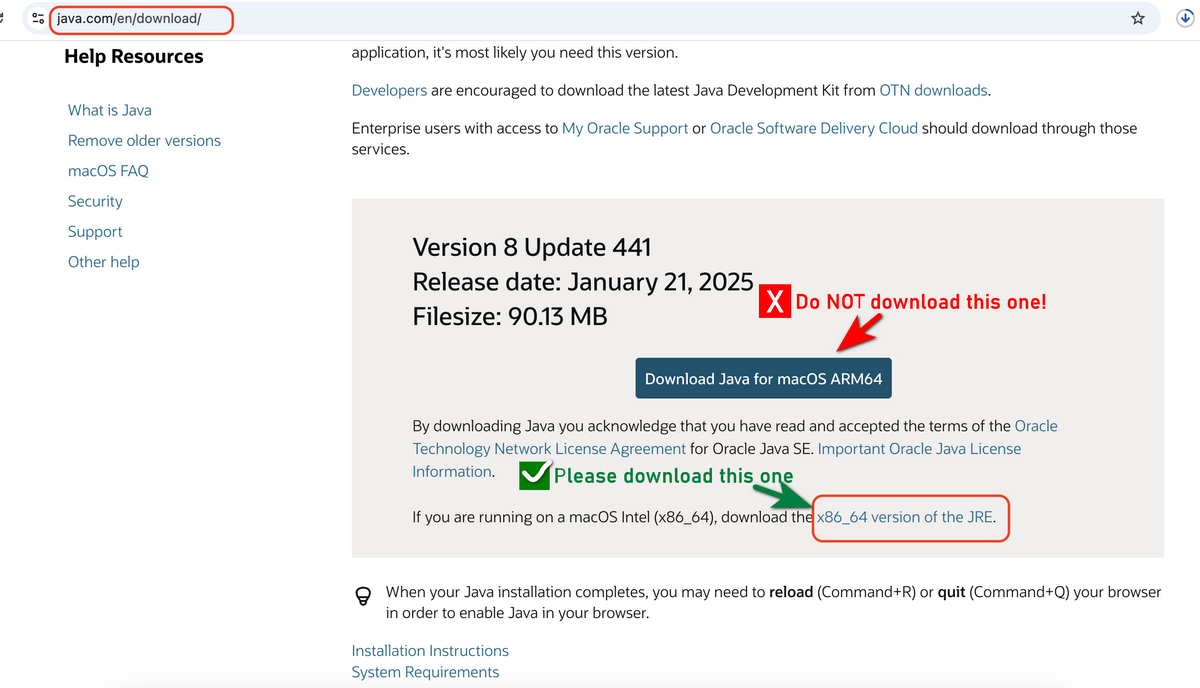Open the macOS FAQ link
Screen dimensions: 1200x688
108,170
